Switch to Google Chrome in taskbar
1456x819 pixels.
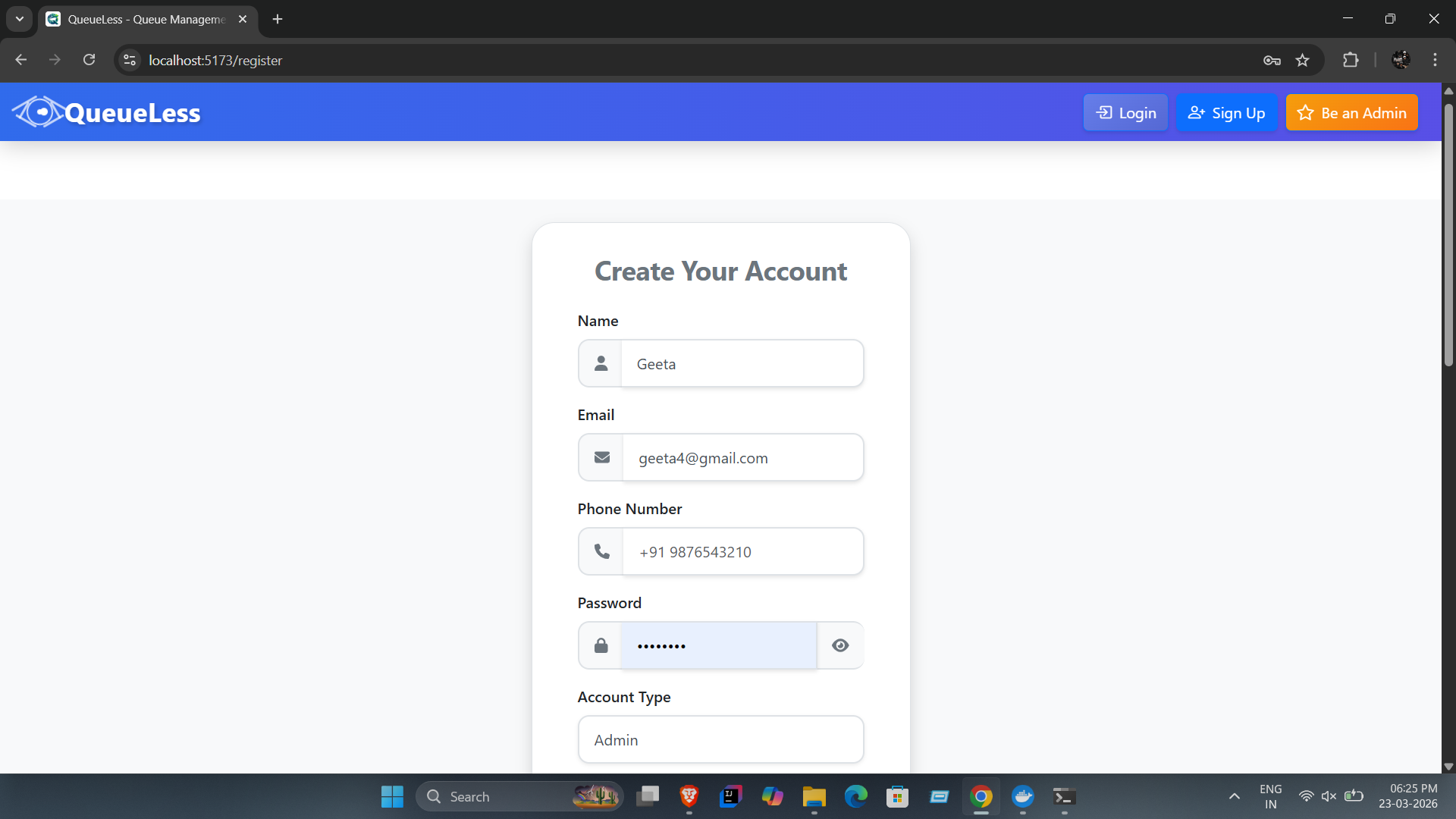(x=981, y=796)
